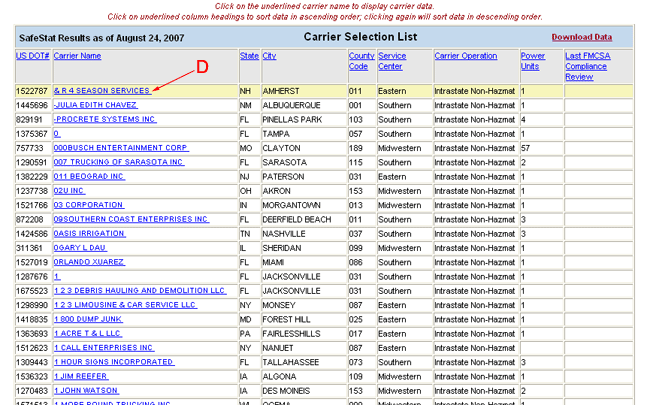Open carrier & R 4 SEASON SERVICES
Screen dimensions: 650x405
coord(102,91)
